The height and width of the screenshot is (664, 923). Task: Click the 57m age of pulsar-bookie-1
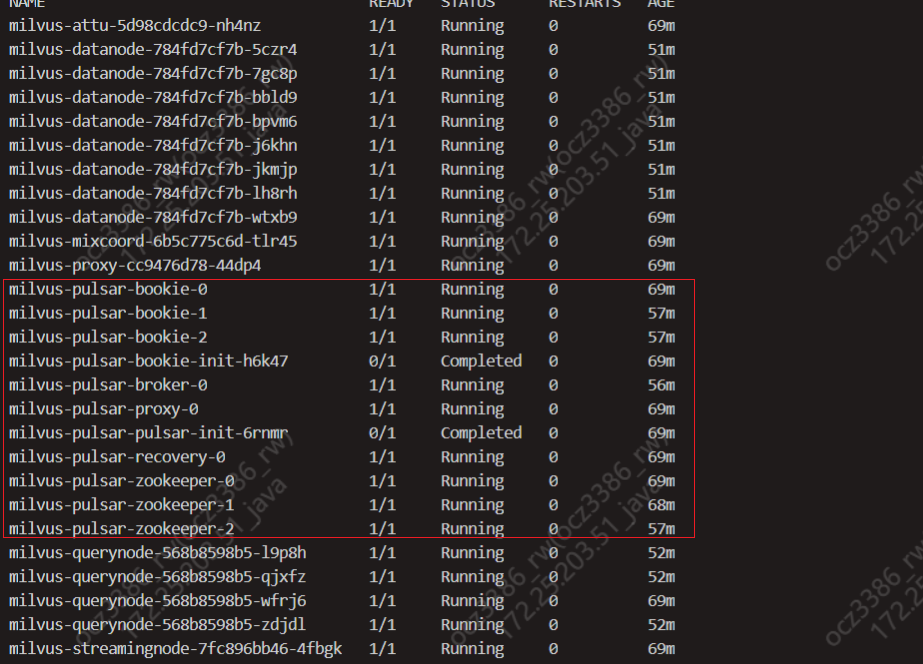[x=662, y=313]
